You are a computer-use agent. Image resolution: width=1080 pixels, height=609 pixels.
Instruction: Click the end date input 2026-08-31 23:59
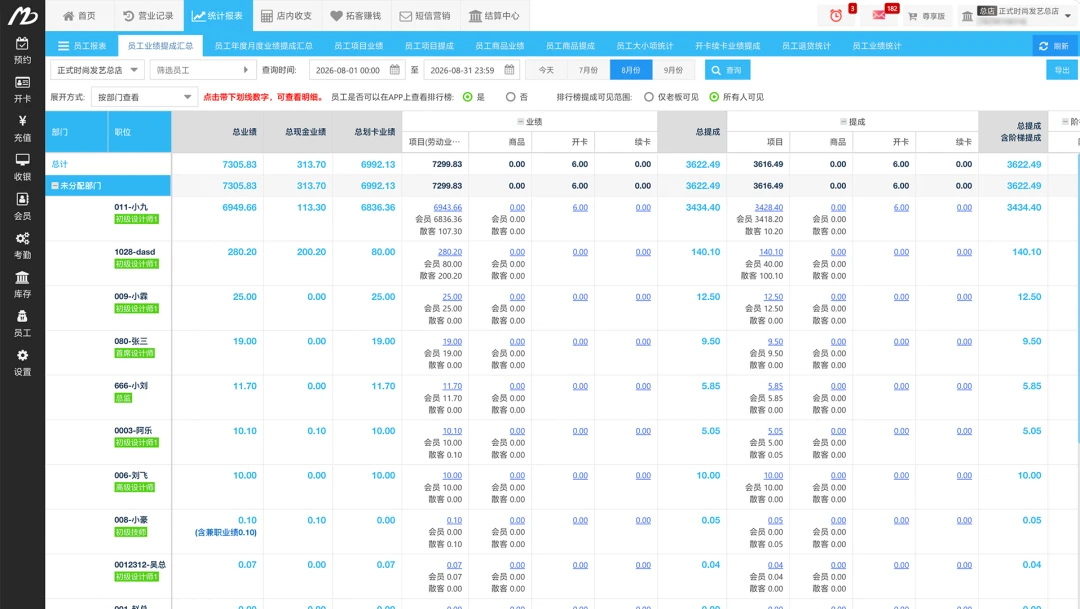pyautogui.click(x=470, y=70)
